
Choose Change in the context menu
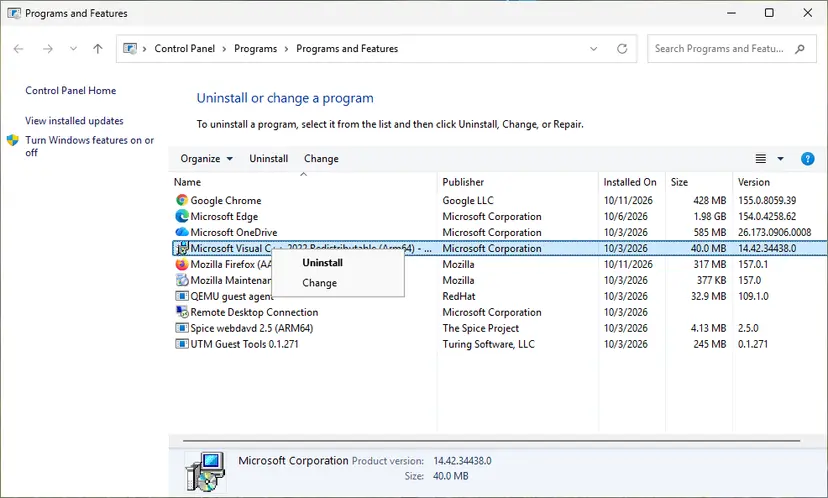click(319, 283)
